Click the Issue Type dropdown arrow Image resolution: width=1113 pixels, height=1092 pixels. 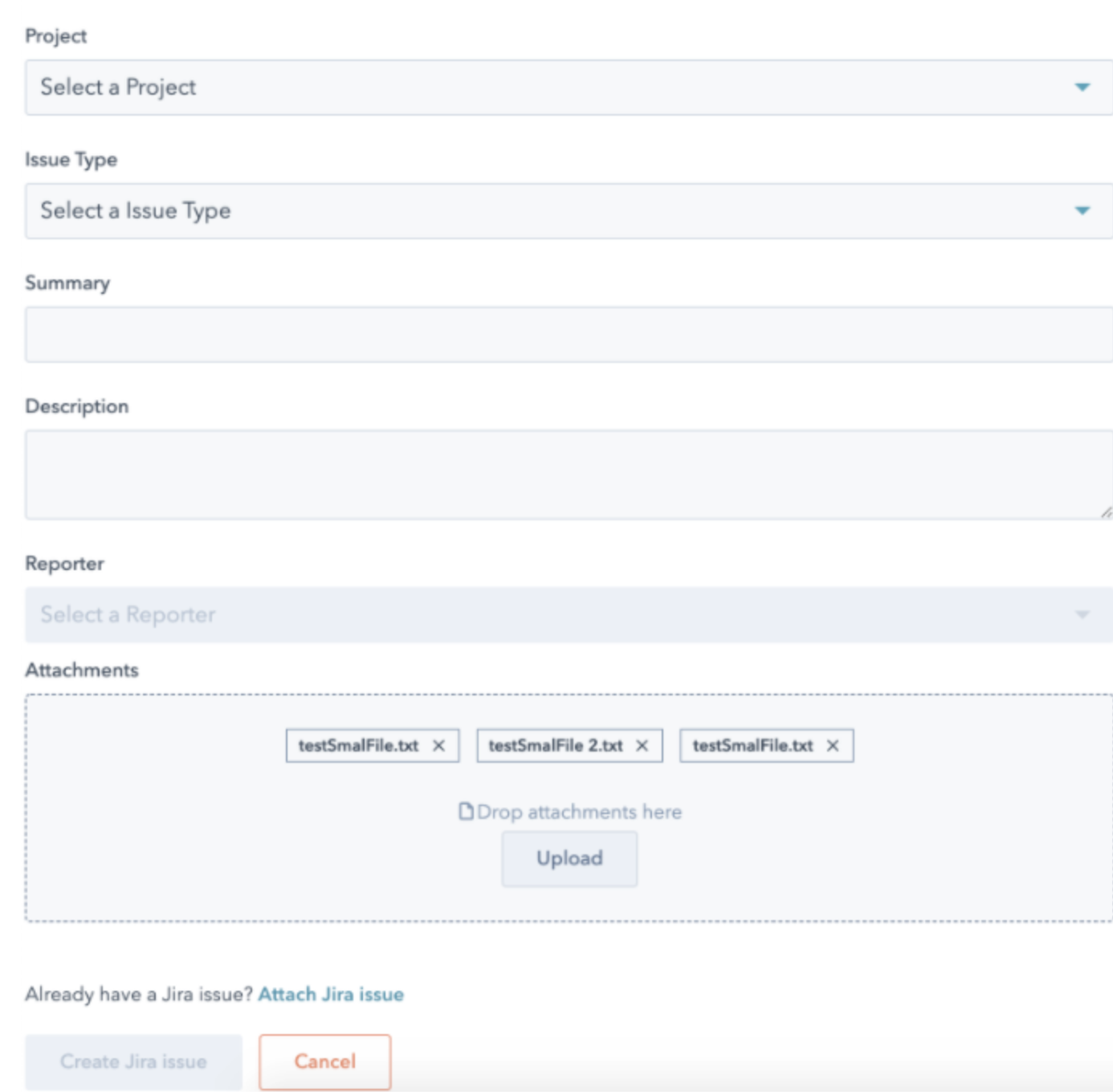(1082, 210)
